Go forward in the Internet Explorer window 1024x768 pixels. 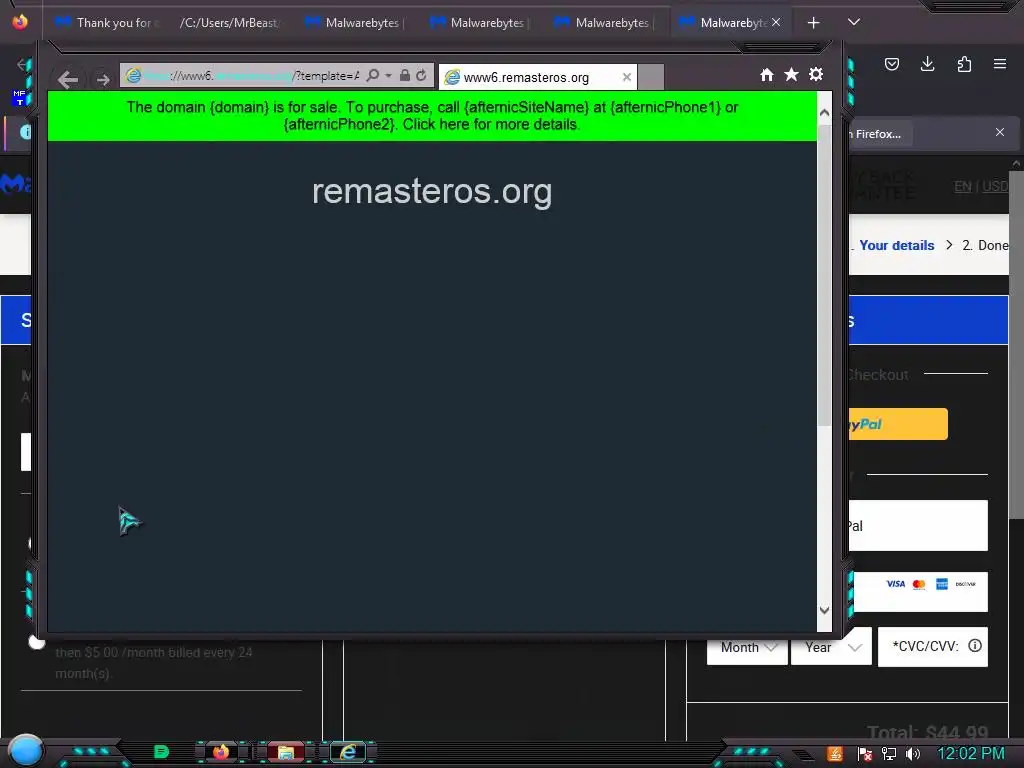[x=103, y=79]
